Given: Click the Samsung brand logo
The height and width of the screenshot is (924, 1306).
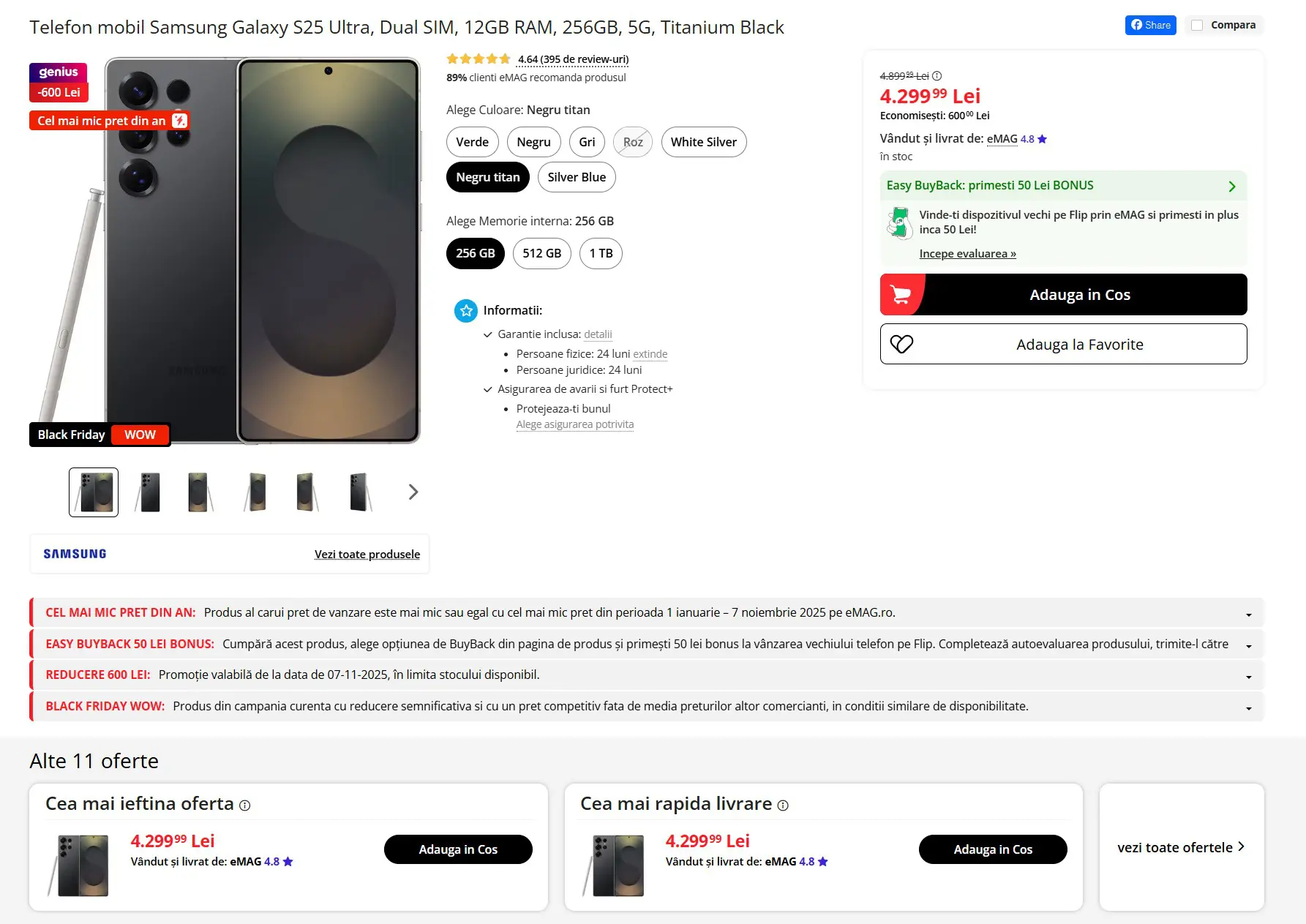Looking at the screenshot, I should click(x=75, y=554).
